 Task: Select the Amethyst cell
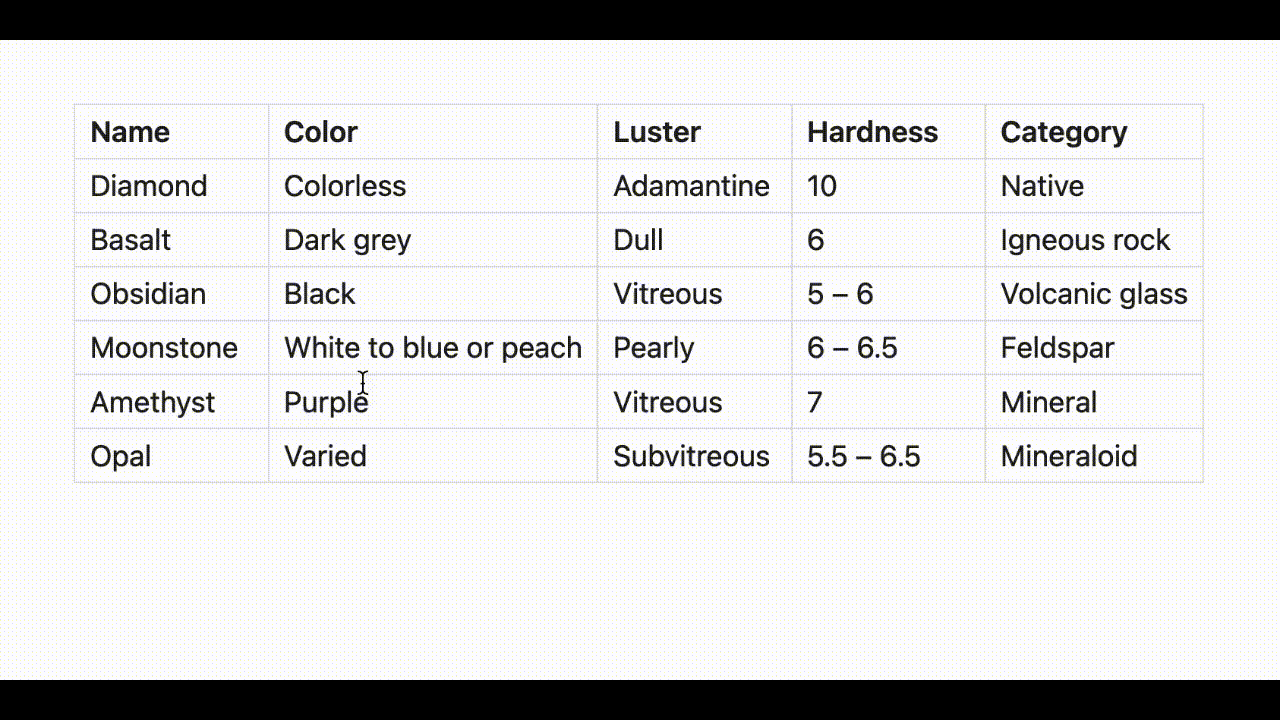coord(153,402)
